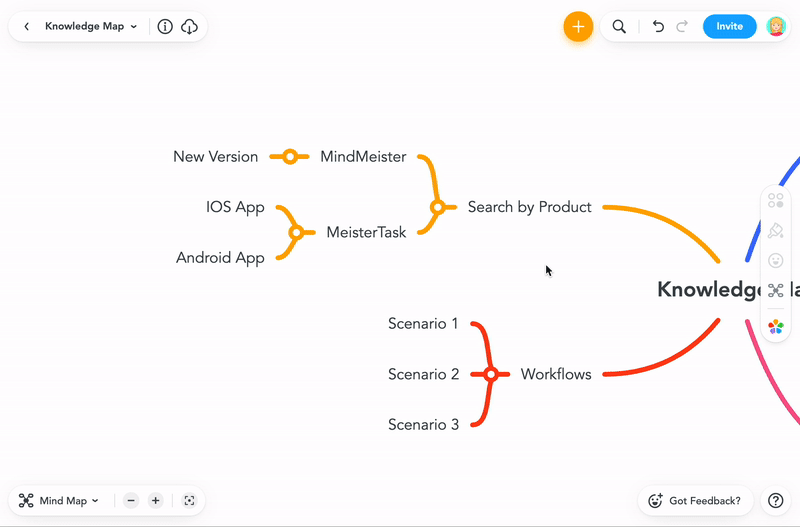This screenshot has width=800, height=527.
Task: Open the search magnifier tool
Action: pyautogui.click(x=619, y=27)
